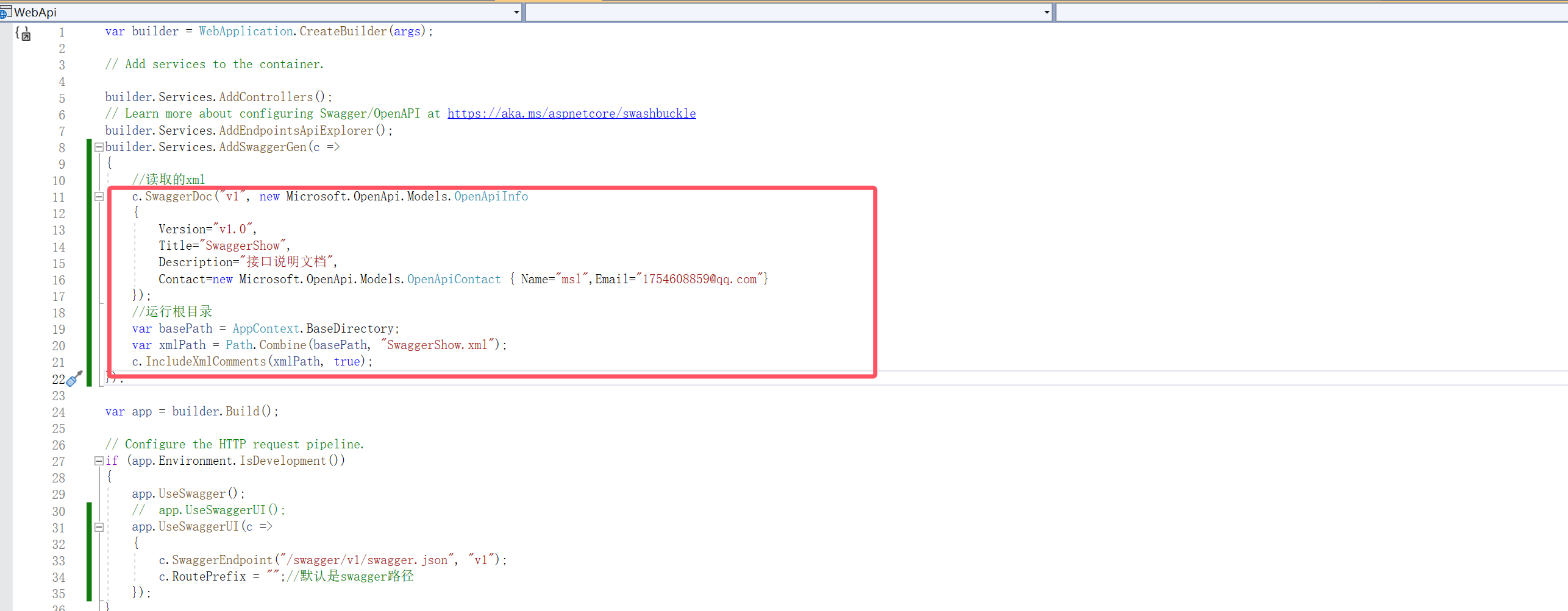Screen dimensions: 1568x611
Task: Click the AppContext class name
Action: pyautogui.click(x=266, y=328)
